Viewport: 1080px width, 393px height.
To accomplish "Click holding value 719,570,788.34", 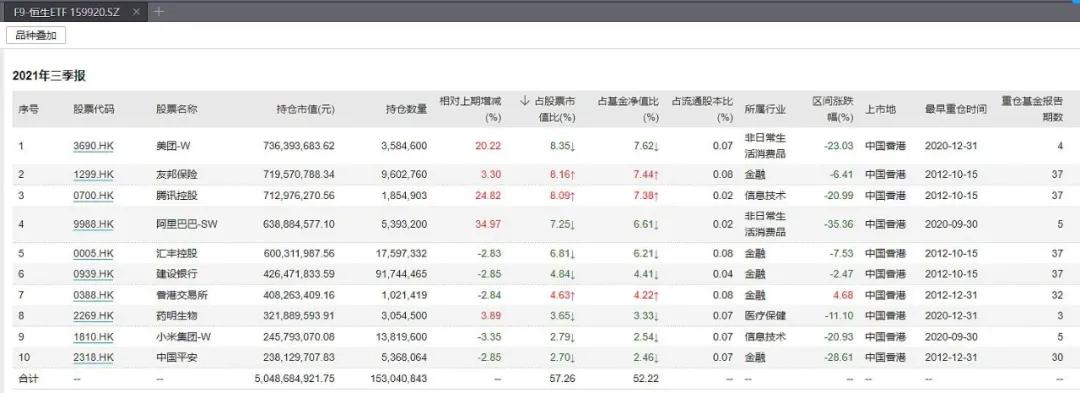I will (299, 176).
